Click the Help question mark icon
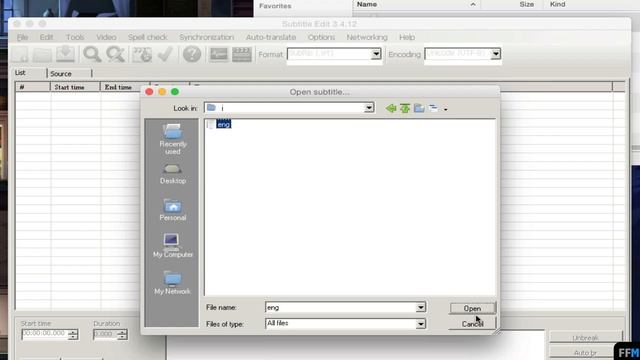 point(192,54)
